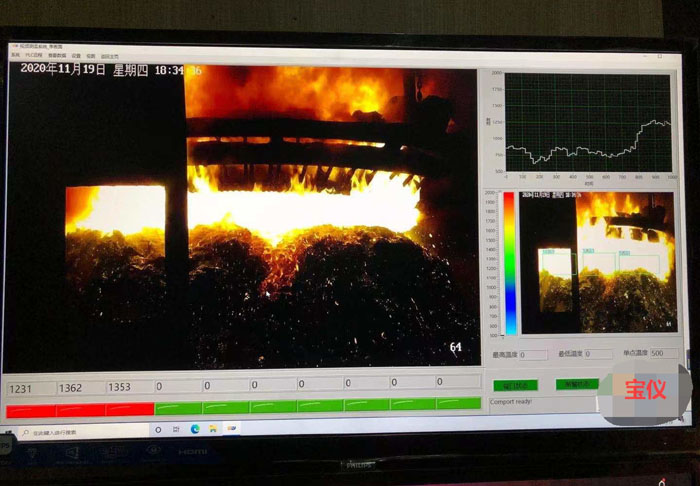
Task: Click the thermal image thumbnail with measurement boxes
Action: (599, 263)
